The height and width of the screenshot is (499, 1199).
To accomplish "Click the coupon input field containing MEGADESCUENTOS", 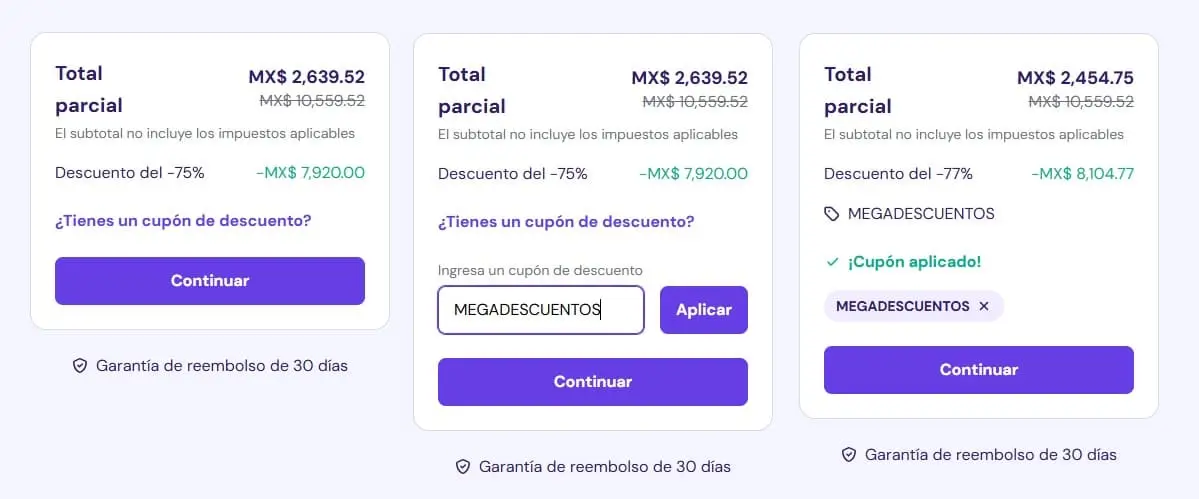I will coord(541,309).
